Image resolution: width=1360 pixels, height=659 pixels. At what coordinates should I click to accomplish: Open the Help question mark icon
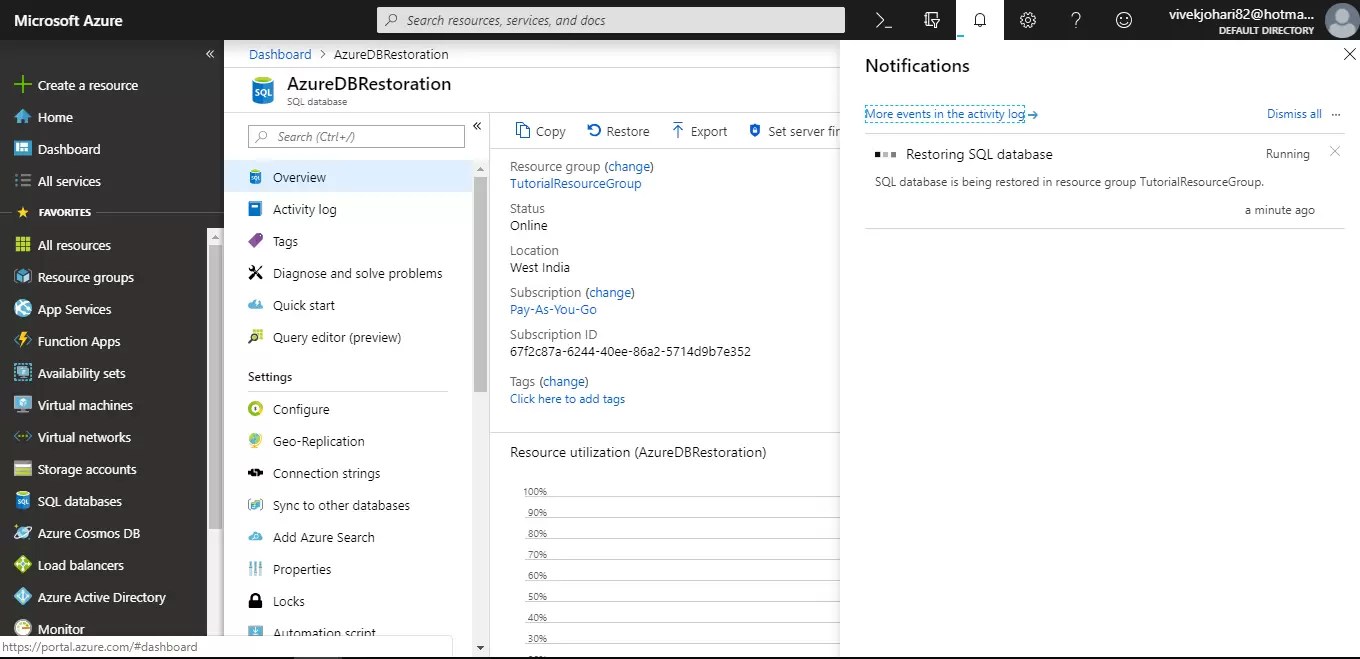point(1076,20)
